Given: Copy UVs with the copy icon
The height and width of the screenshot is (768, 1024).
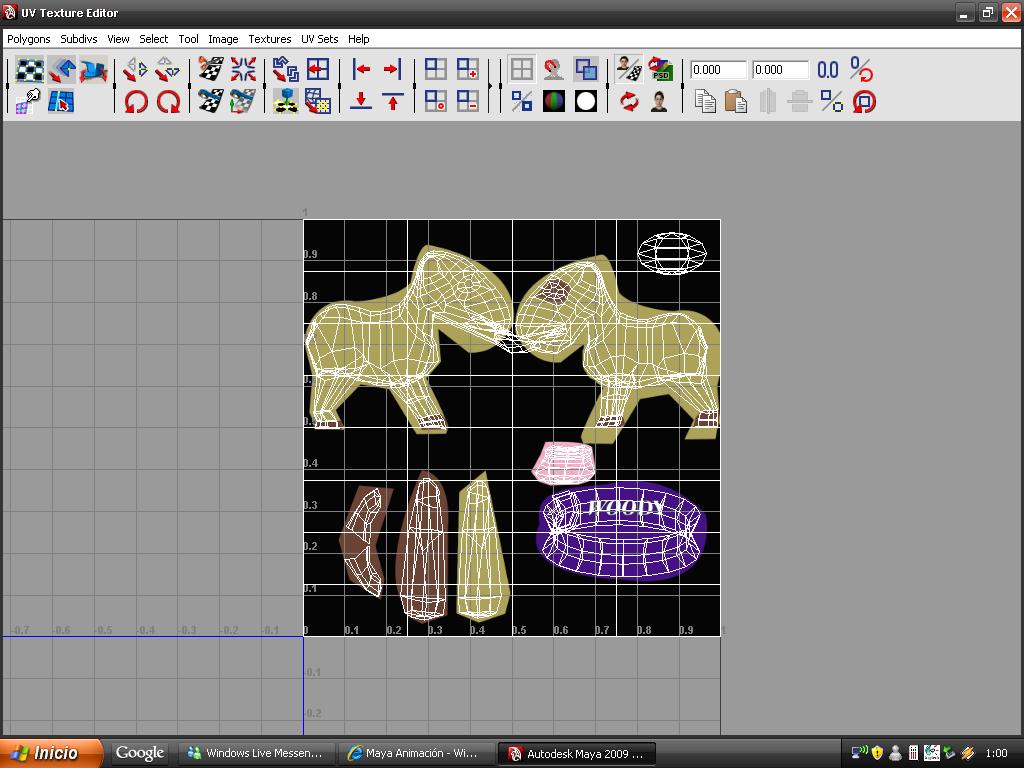Looking at the screenshot, I should 705,102.
